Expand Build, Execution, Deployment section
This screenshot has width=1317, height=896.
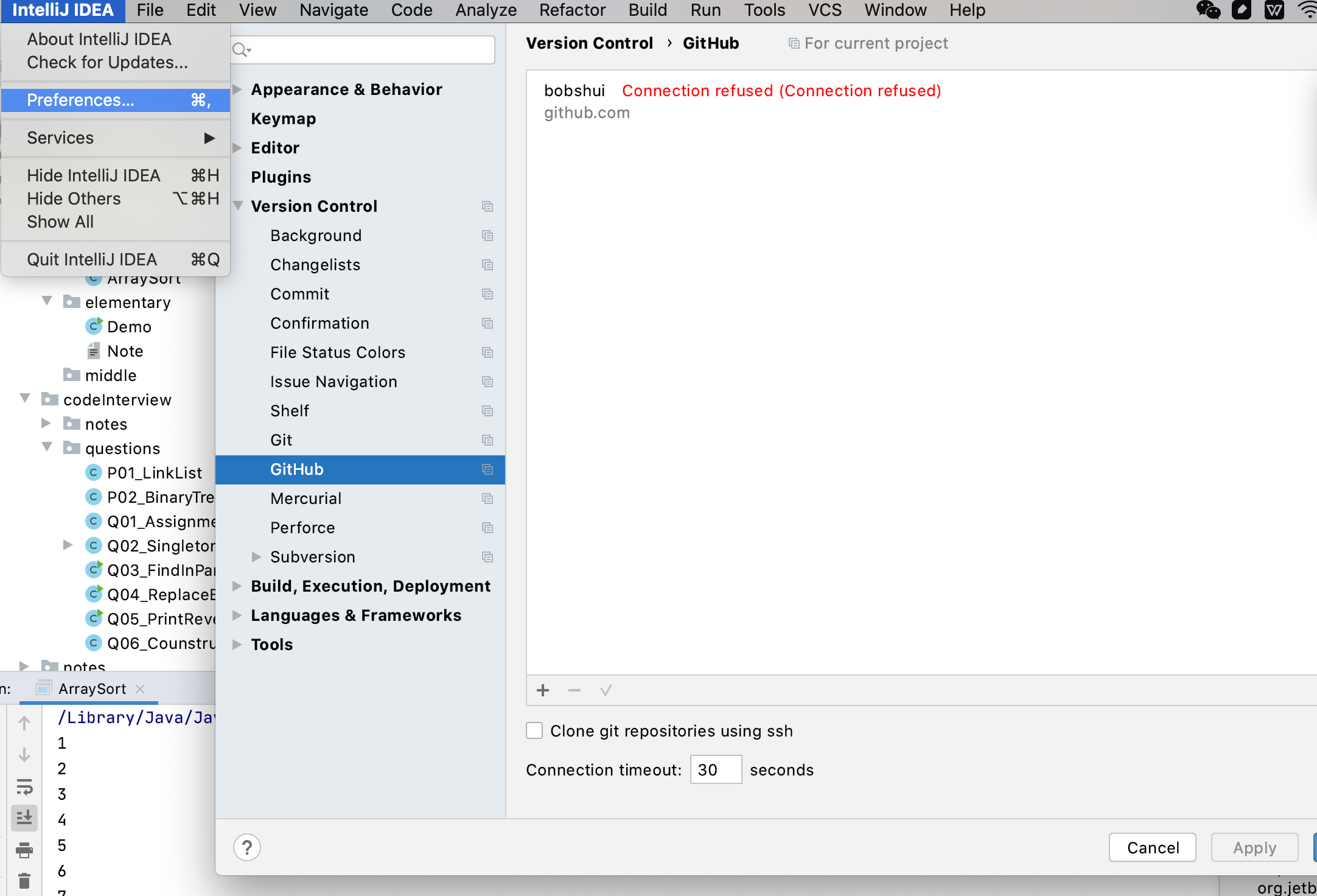tap(237, 586)
